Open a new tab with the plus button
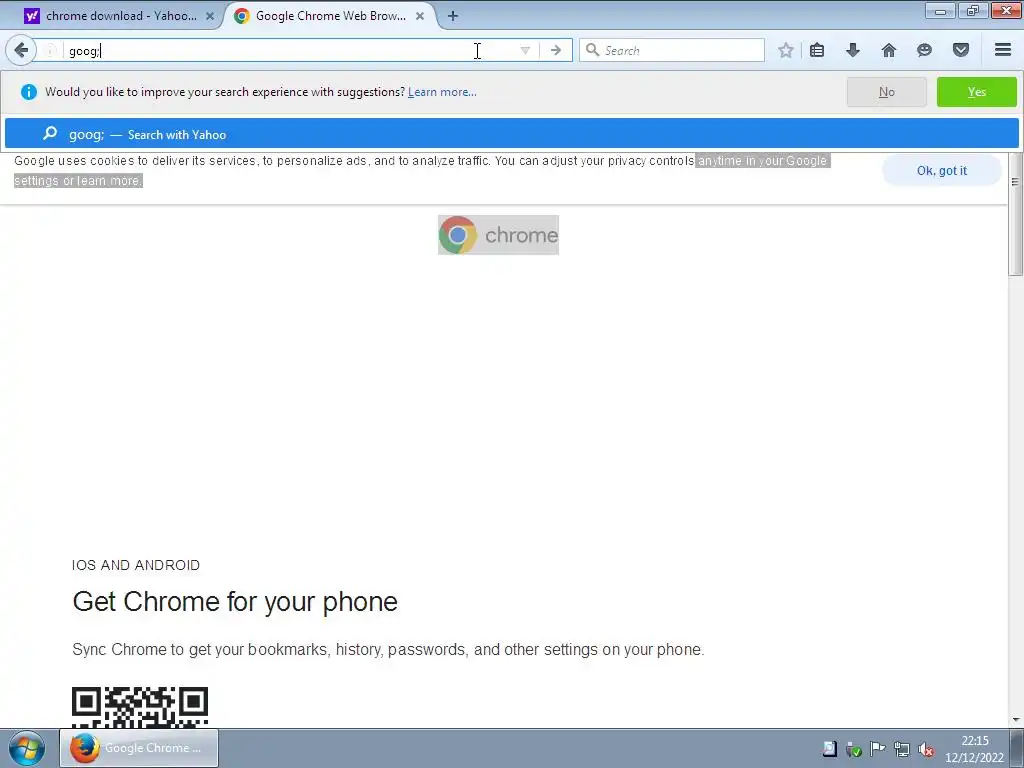The image size is (1024, 768). (453, 16)
